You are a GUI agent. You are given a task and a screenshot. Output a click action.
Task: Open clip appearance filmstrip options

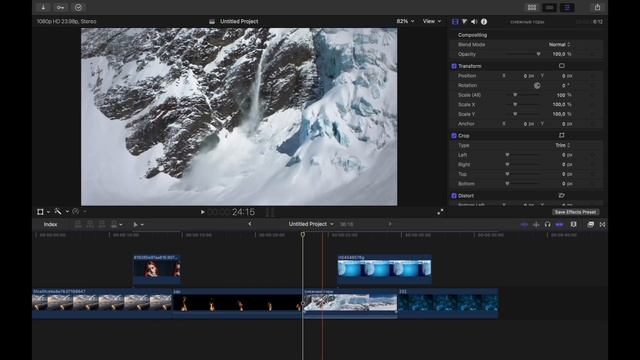[573, 224]
